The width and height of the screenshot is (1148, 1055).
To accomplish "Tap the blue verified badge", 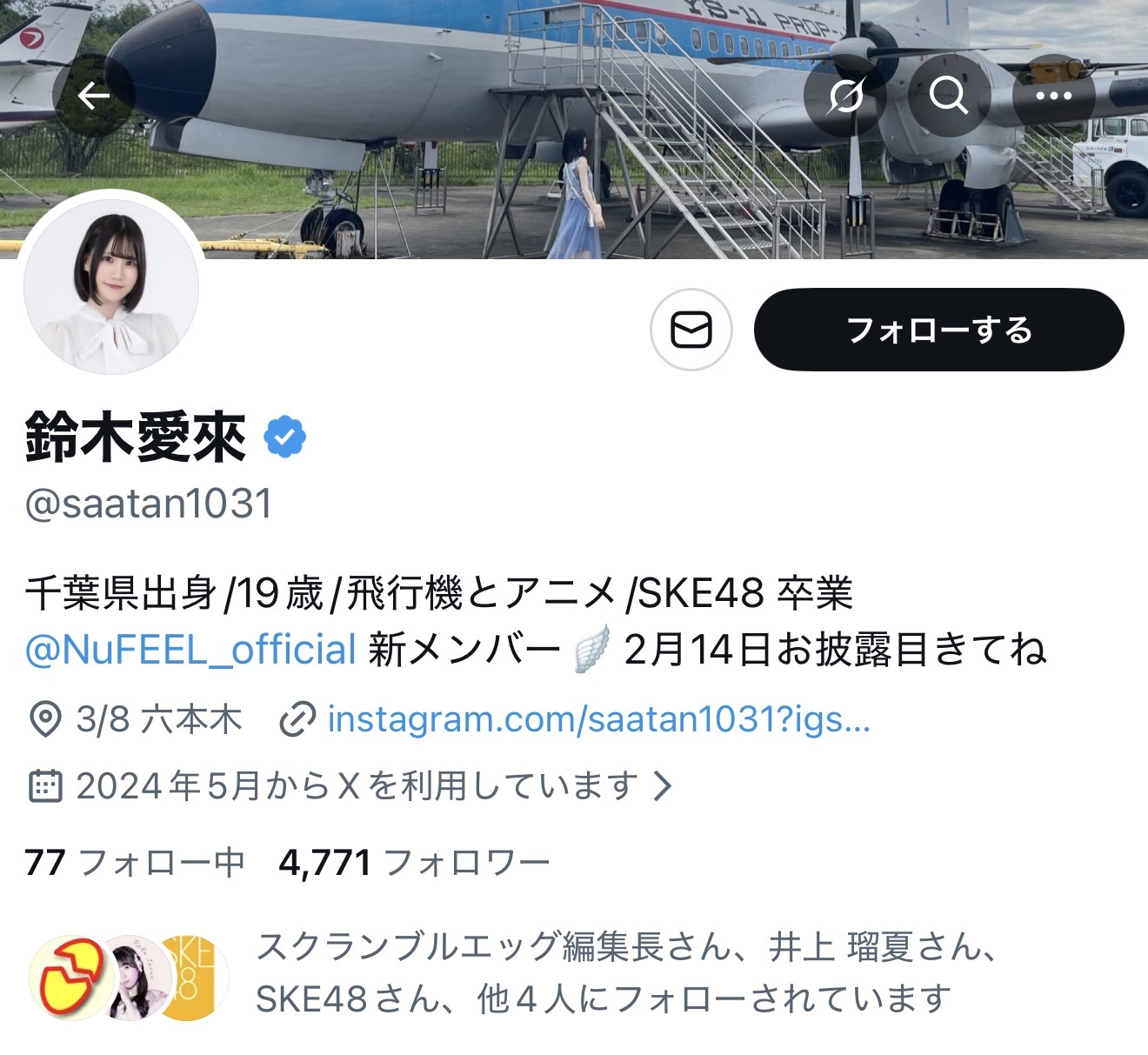I will click(284, 437).
